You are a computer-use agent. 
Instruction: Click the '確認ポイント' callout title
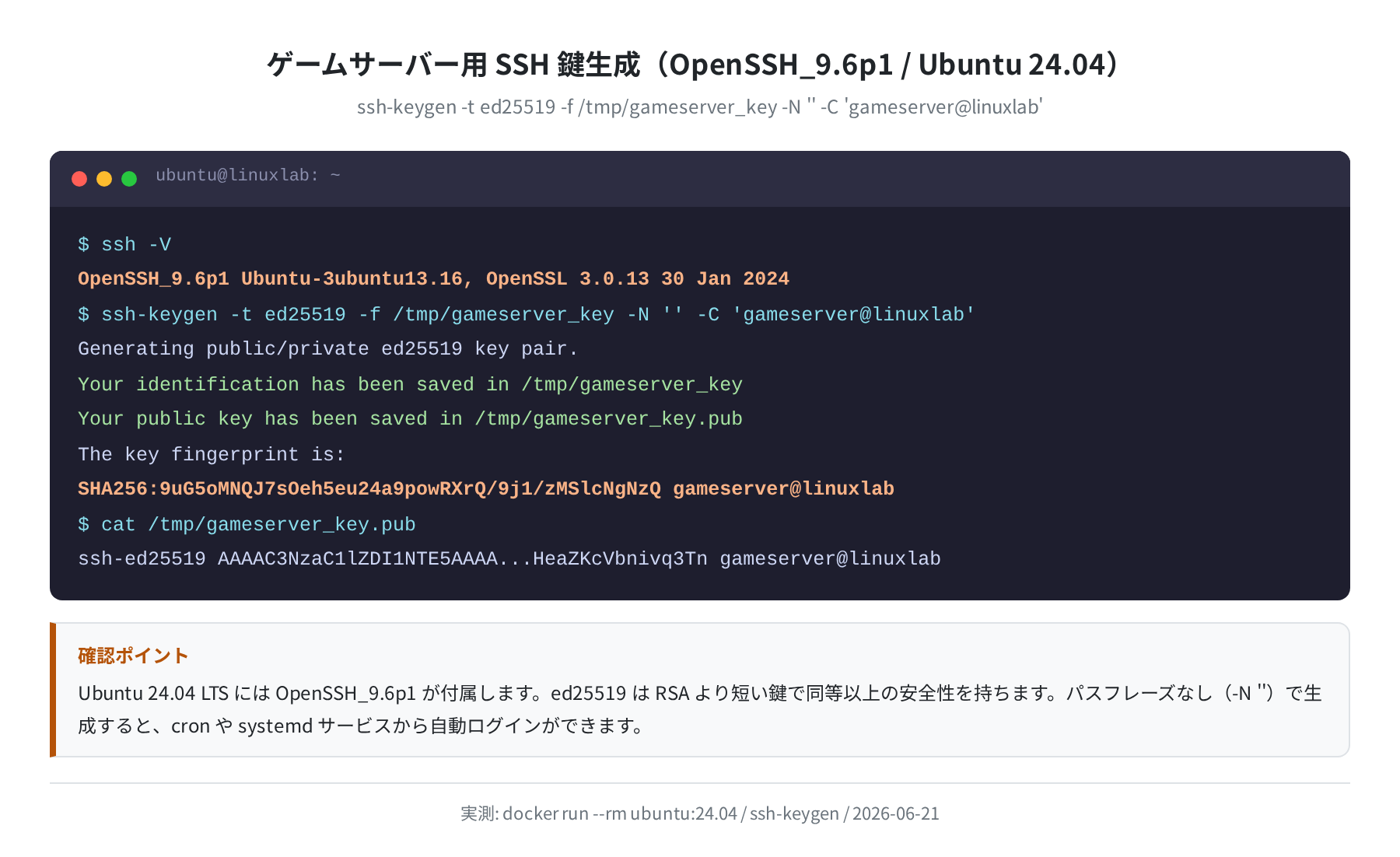tap(133, 656)
